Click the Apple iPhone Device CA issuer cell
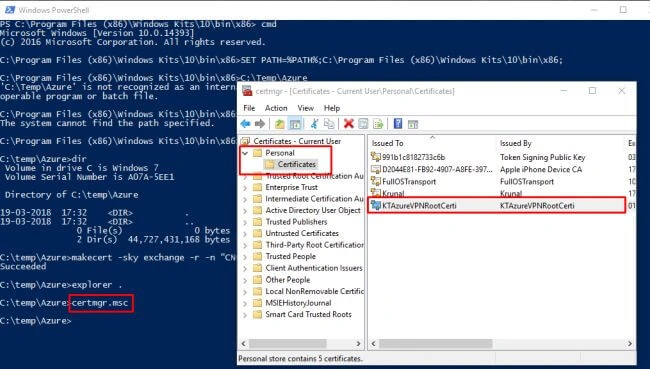The width and height of the screenshot is (650, 369). pyautogui.click(x=541, y=169)
